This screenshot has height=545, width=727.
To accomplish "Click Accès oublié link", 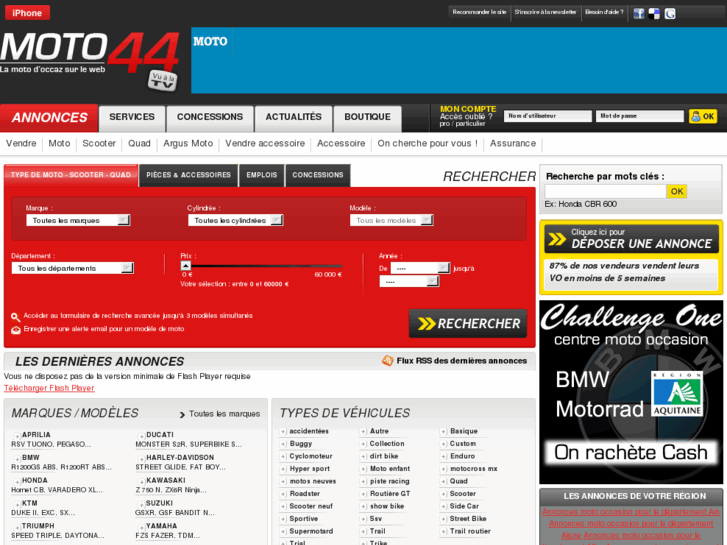I will click(x=466, y=116).
